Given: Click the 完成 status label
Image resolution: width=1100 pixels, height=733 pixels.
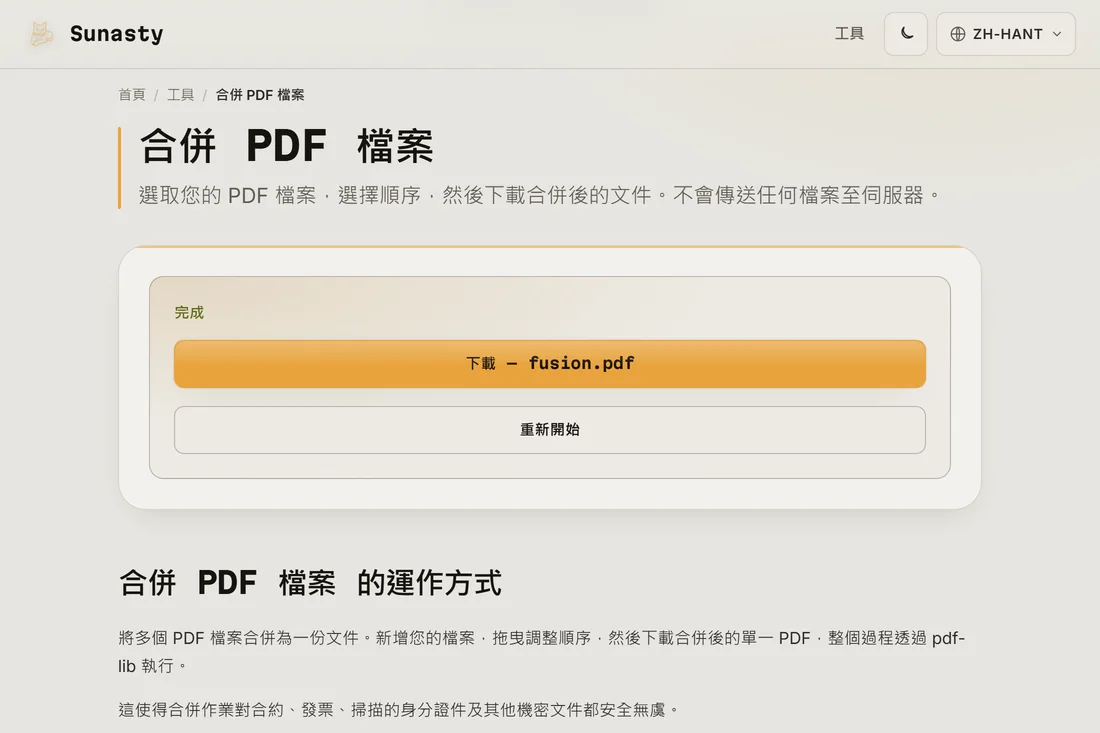Looking at the screenshot, I should pos(189,313).
